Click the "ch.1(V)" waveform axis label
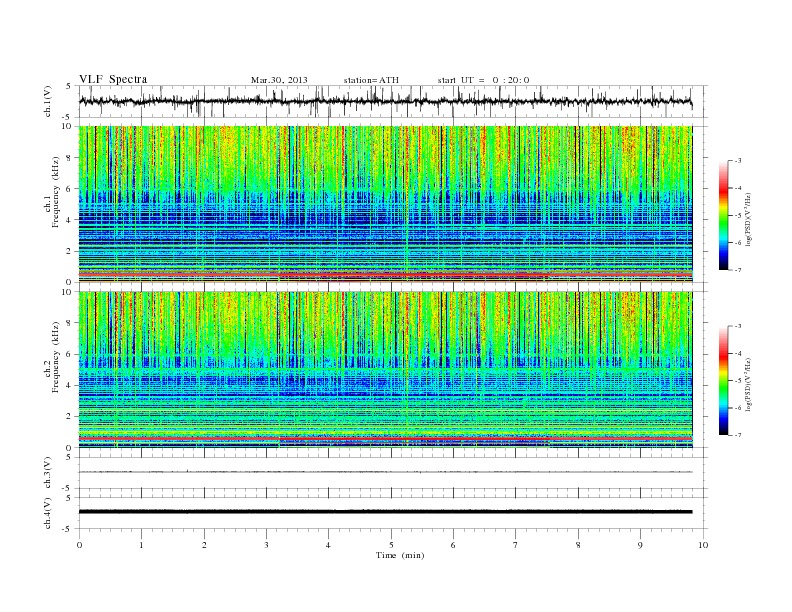792x612 pixels. click(47, 101)
